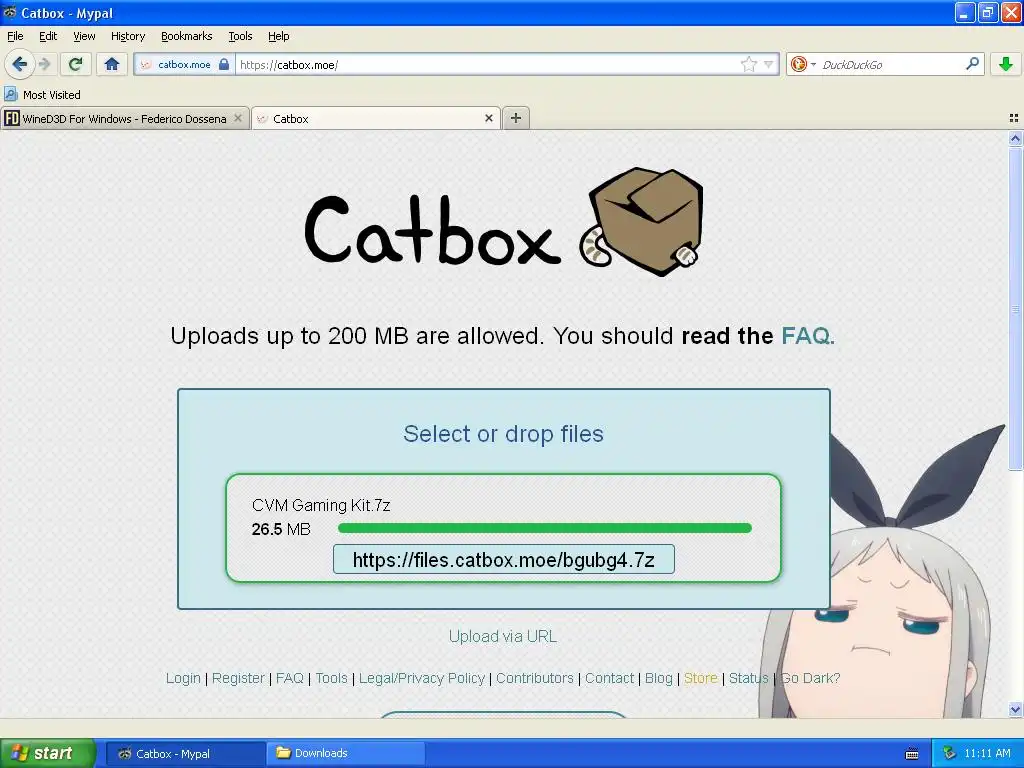Open the Contributors link
1024x768 pixels.
[x=535, y=678]
